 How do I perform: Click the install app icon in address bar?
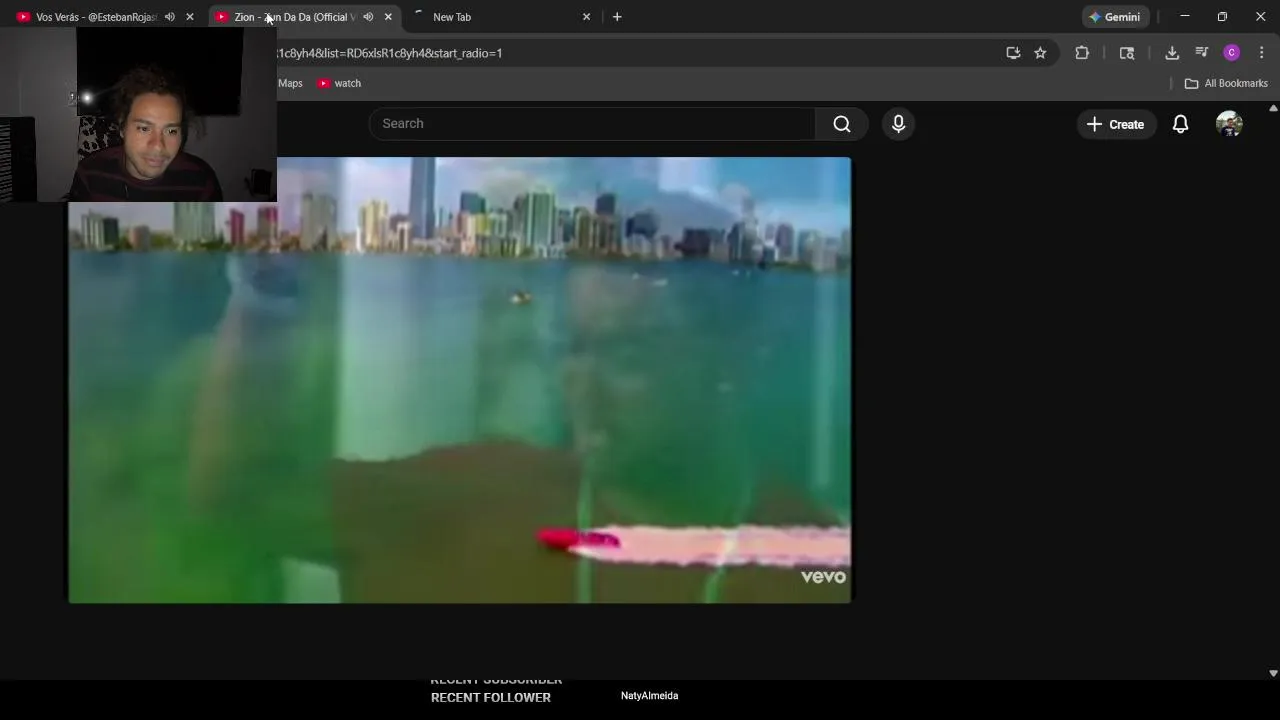(1013, 53)
